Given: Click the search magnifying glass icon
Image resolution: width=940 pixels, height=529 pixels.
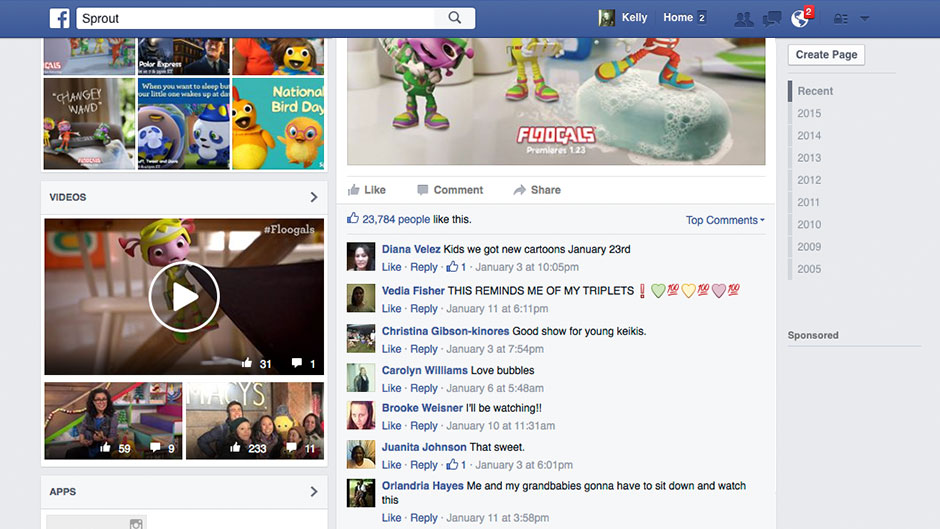Looking at the screenshot, I should [455, 18].
